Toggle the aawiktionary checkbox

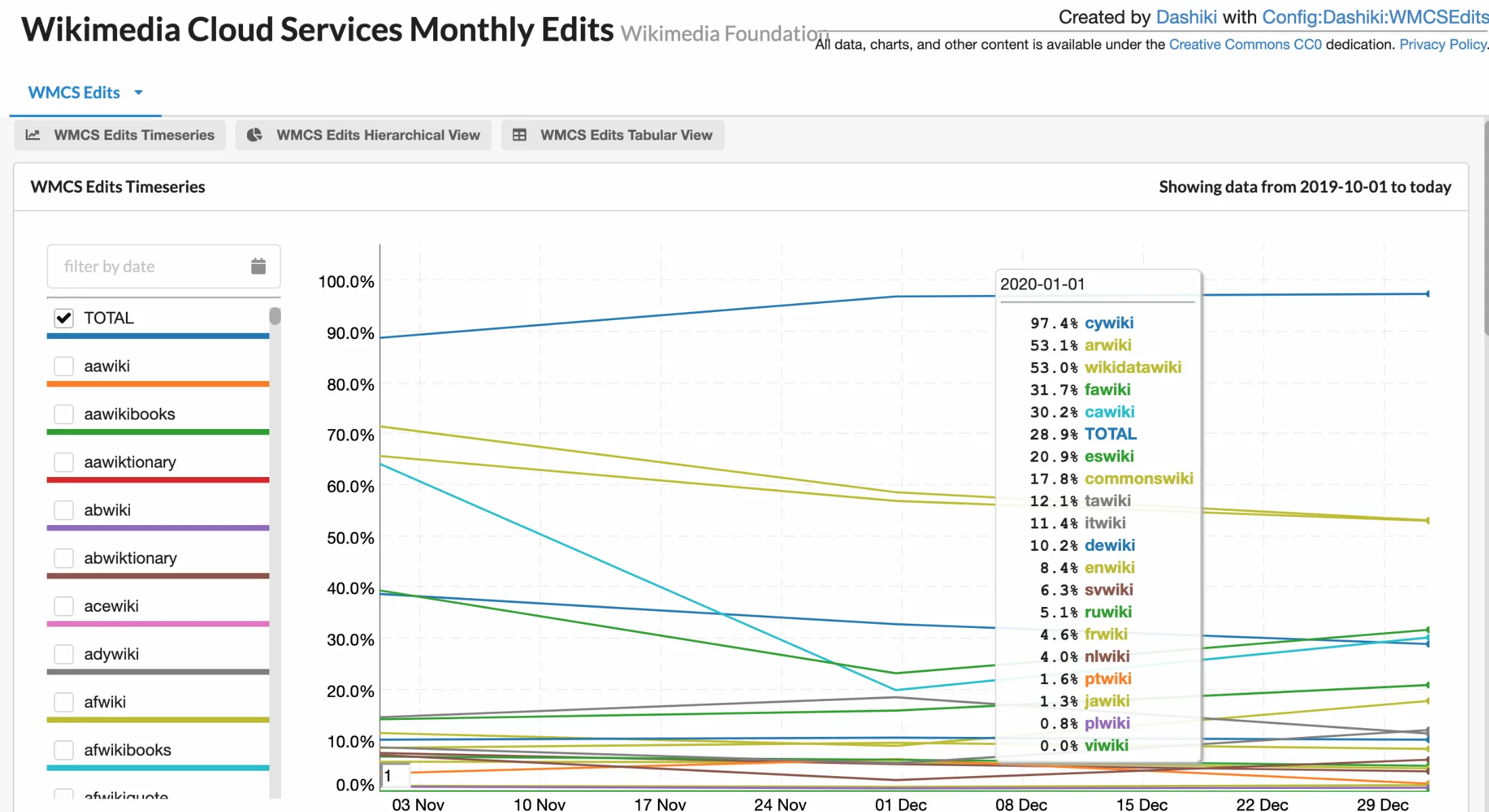point(64,462)
